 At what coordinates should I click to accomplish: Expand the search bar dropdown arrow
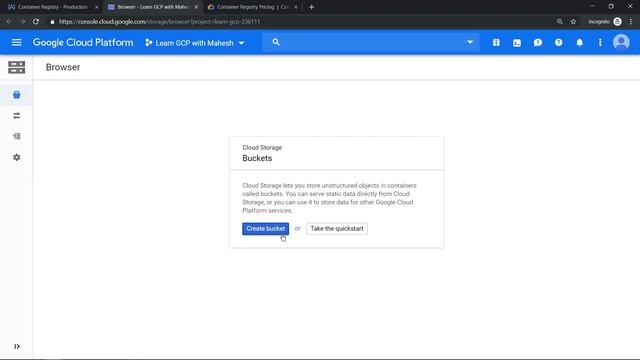pos(470,42)
